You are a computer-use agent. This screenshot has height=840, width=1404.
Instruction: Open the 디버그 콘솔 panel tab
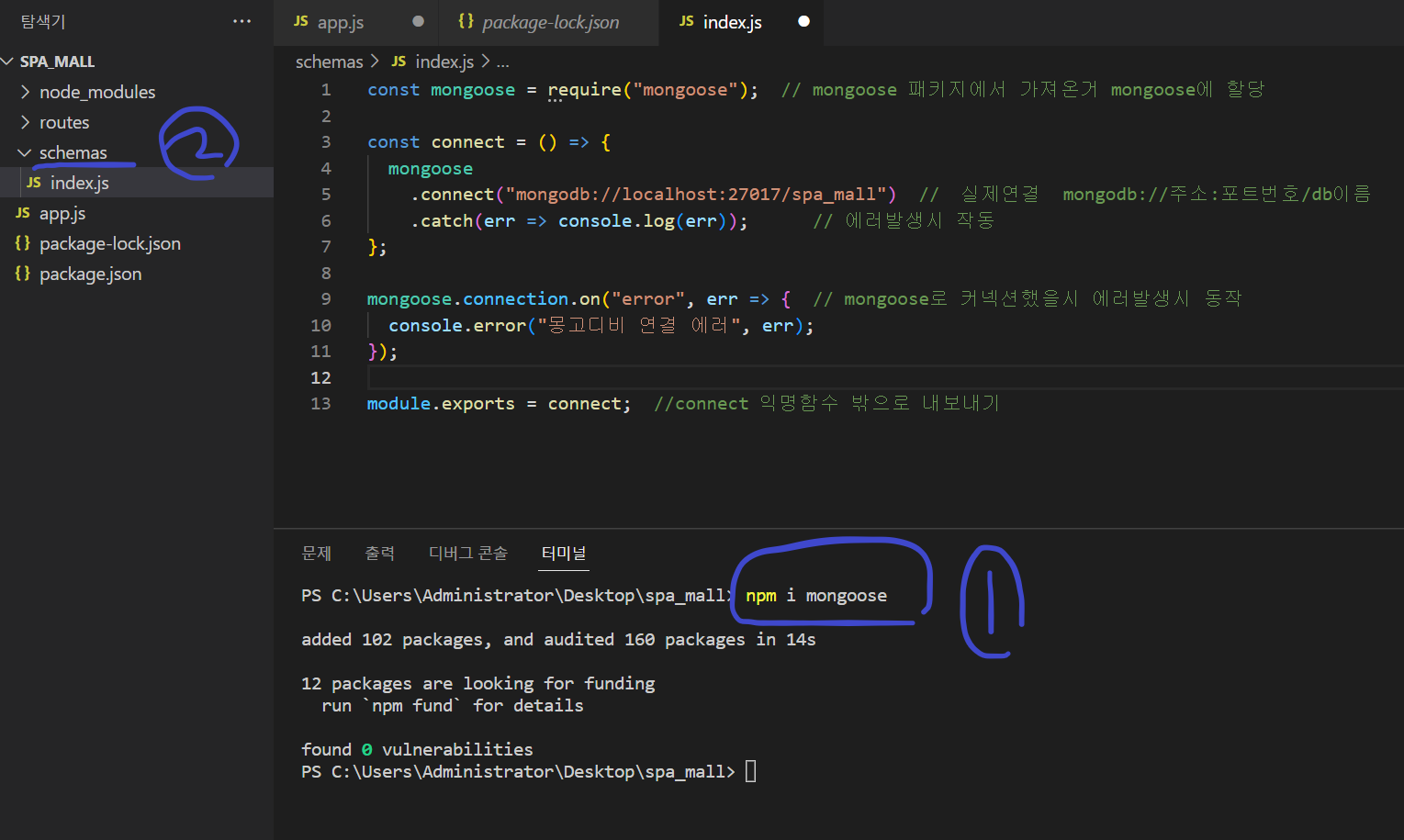[467, 553]
